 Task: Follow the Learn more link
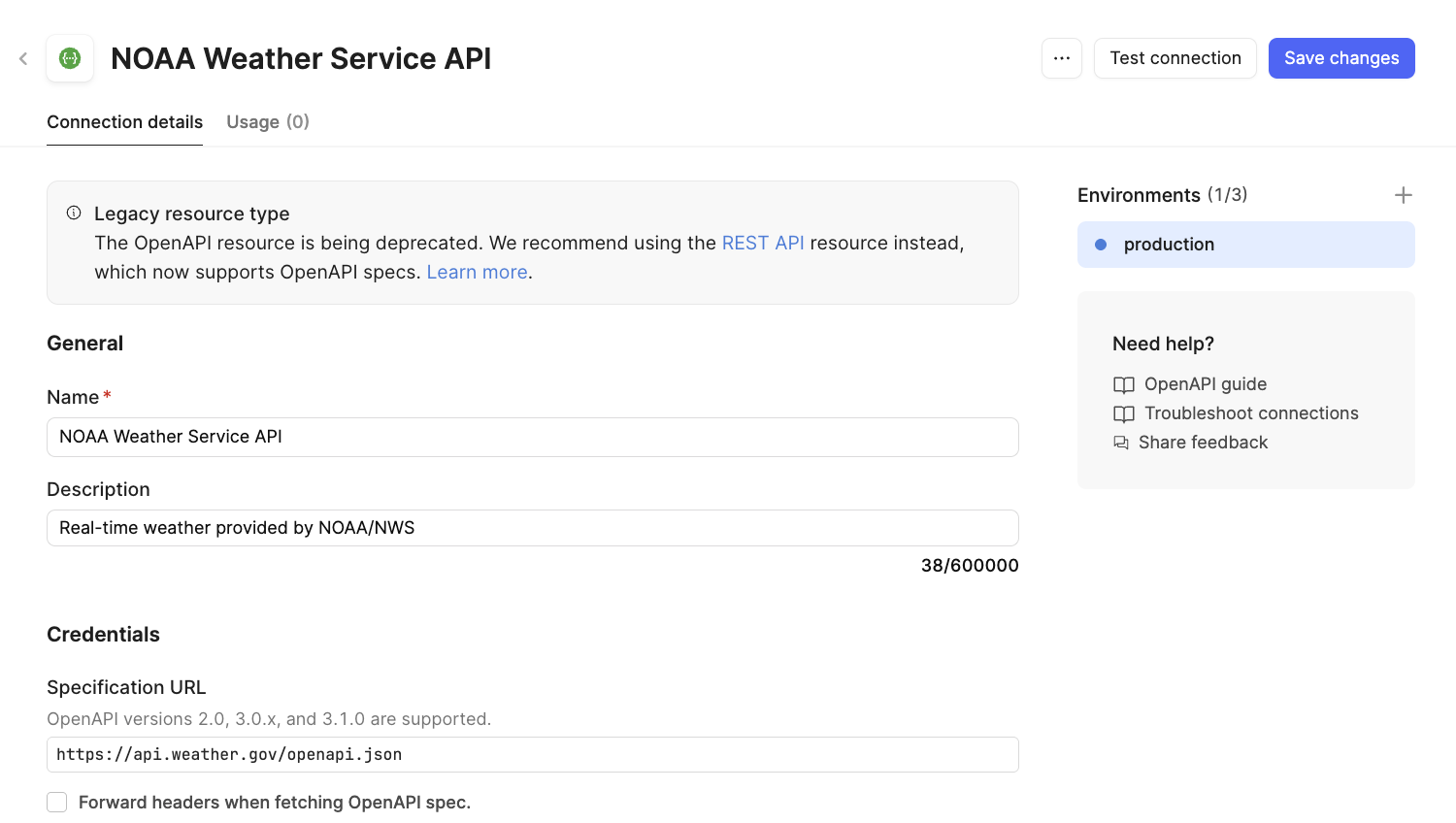coord(477,272)
